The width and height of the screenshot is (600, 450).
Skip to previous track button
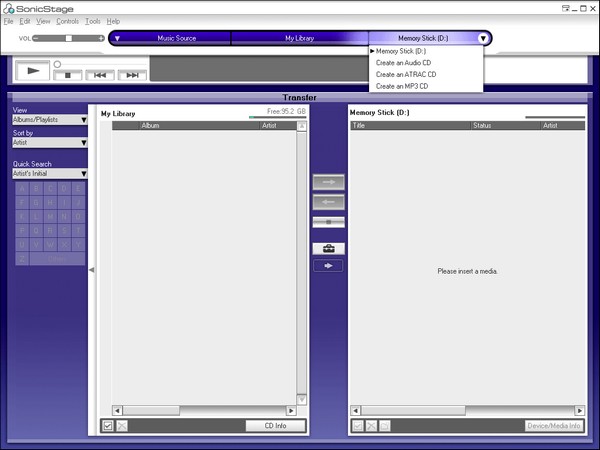[100, 75]
